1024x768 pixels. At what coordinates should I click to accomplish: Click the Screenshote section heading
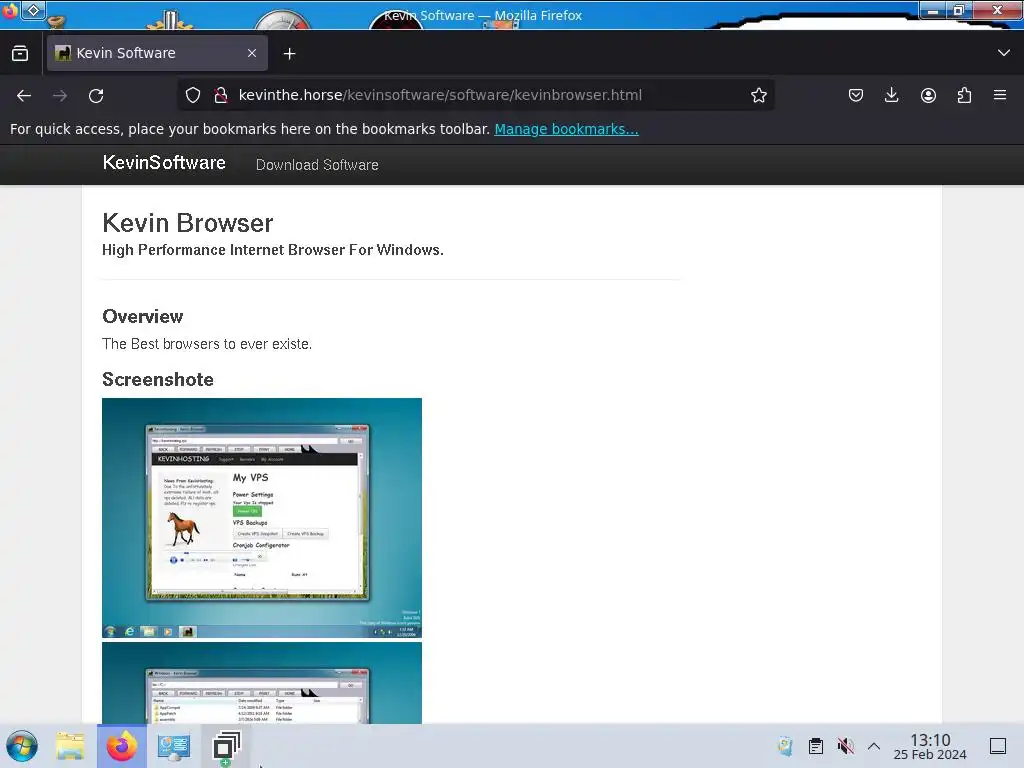157,379
